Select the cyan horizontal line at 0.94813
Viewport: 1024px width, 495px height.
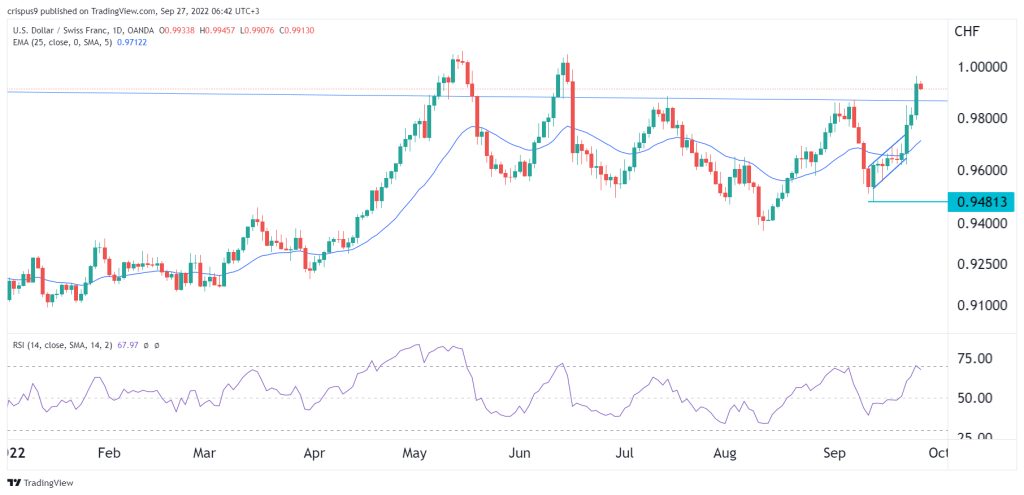(x=908, y=201)
